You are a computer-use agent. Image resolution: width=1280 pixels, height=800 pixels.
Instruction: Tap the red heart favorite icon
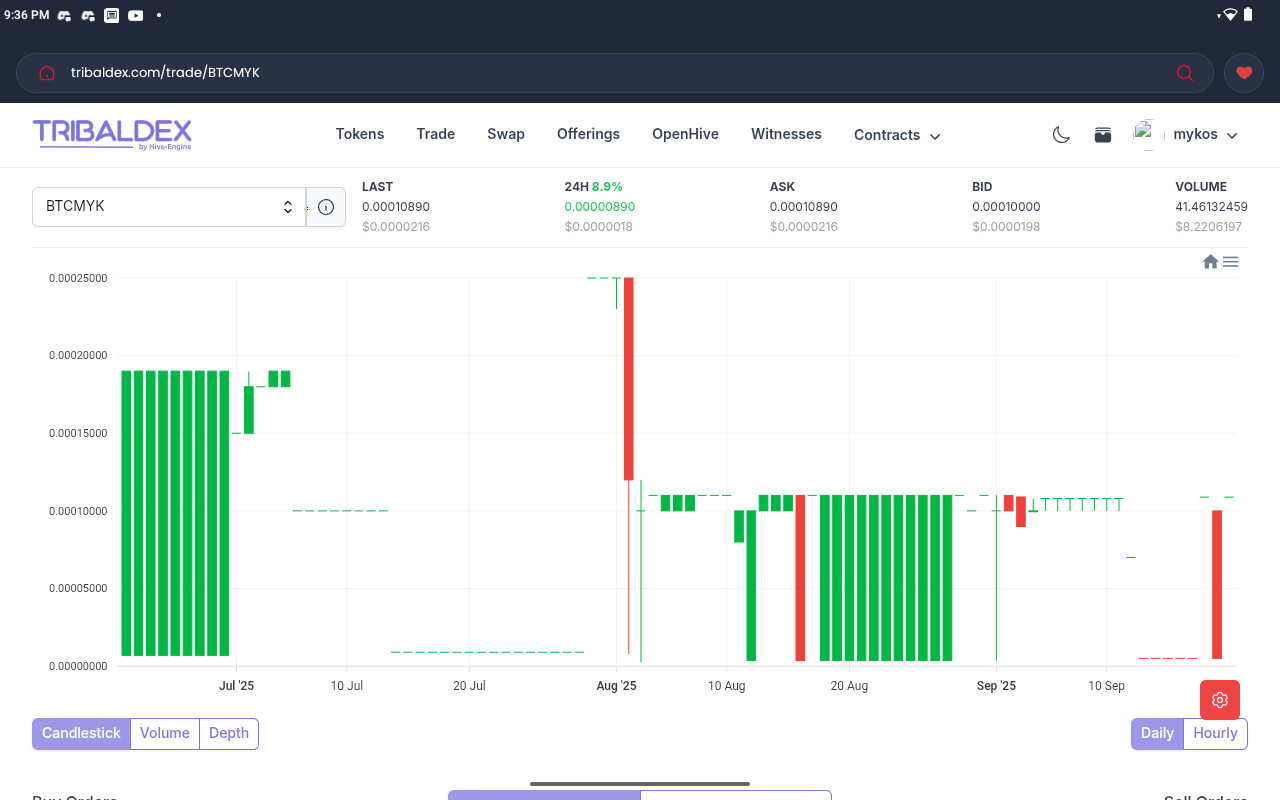click(x=1243, y=73)
